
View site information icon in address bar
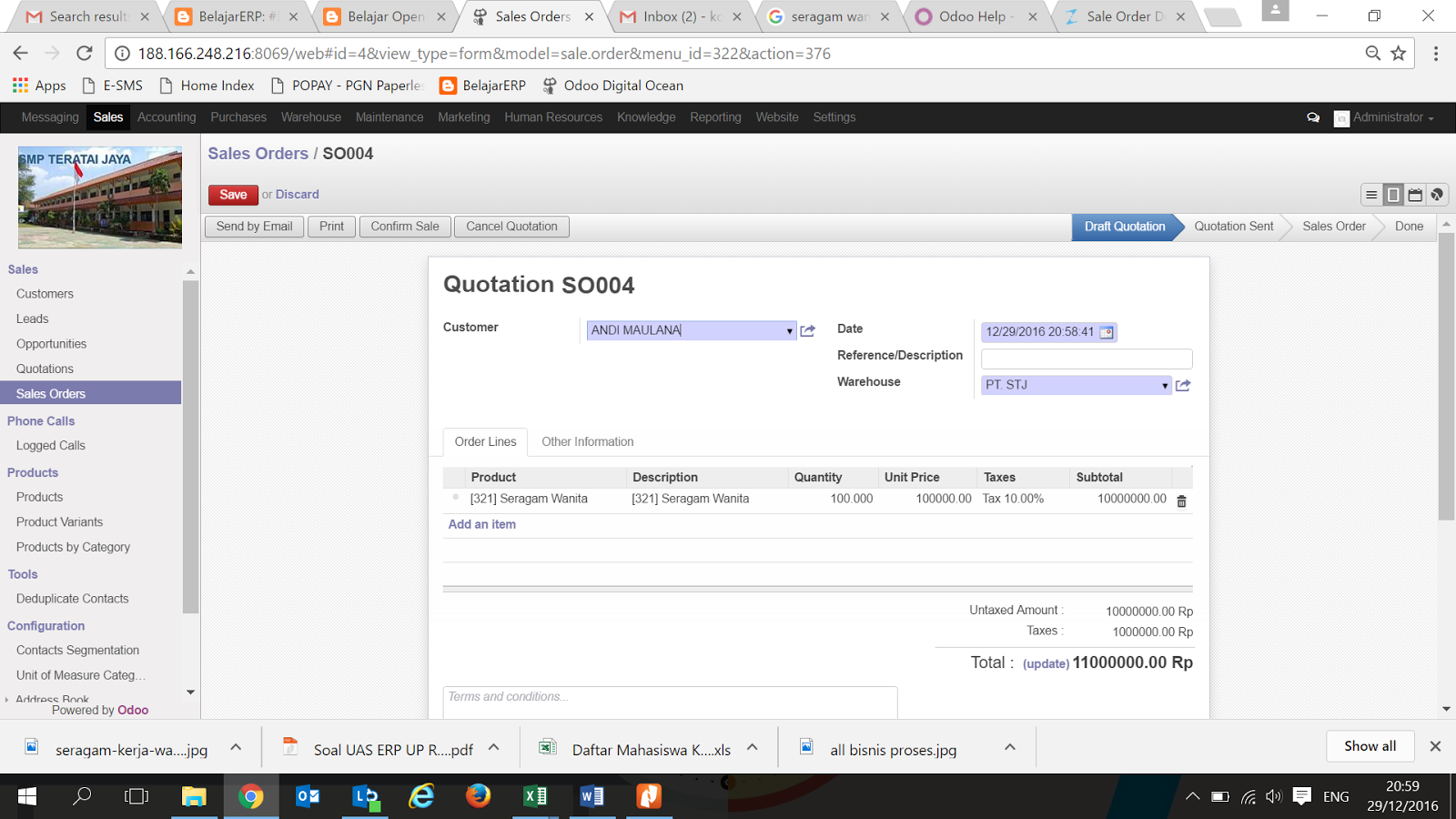122,54
